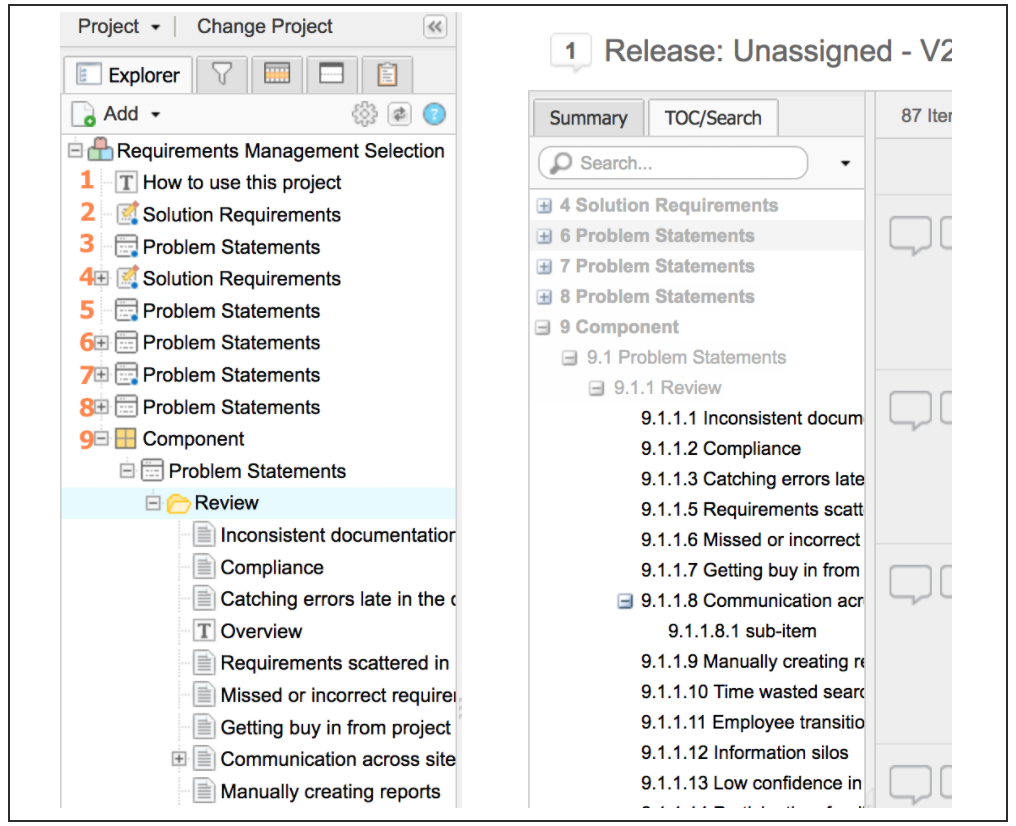Expand the Solution Requirements row numbered 4
The width and height of the screenshot is (1016, 826).
tap(101, 279)
